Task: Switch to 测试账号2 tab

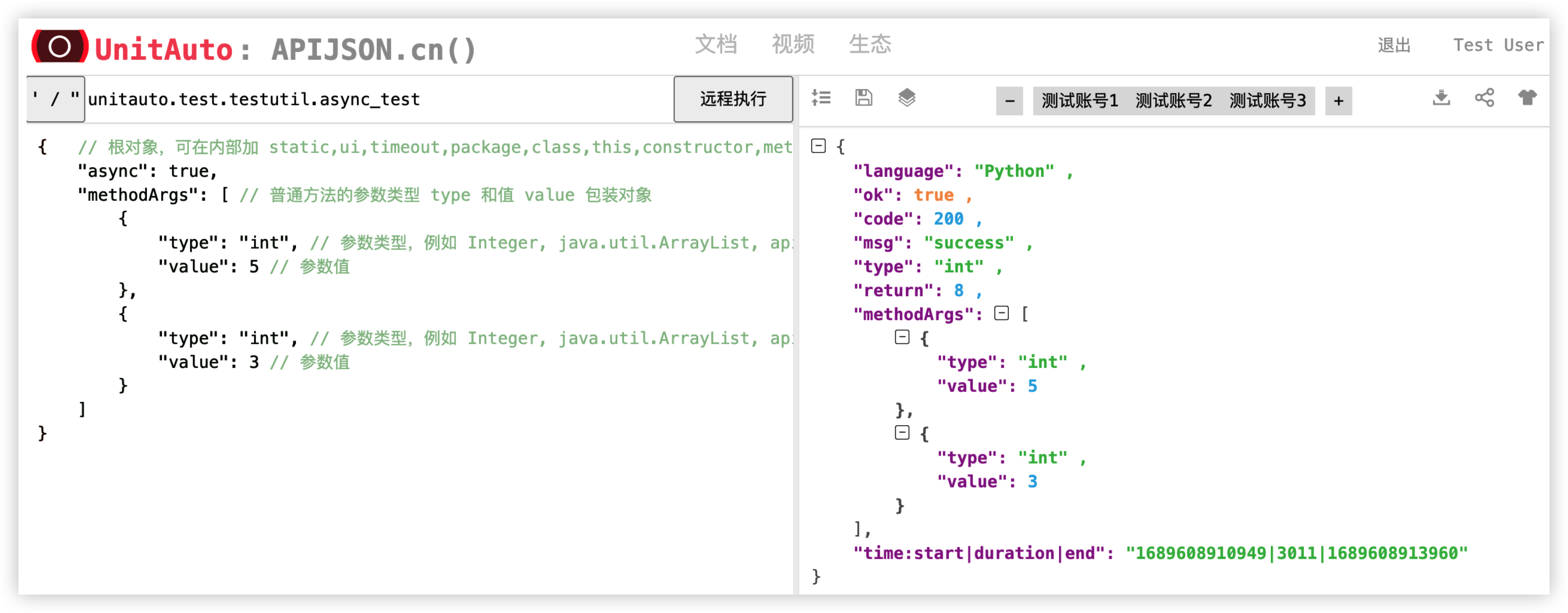Action: (1174, 101)
